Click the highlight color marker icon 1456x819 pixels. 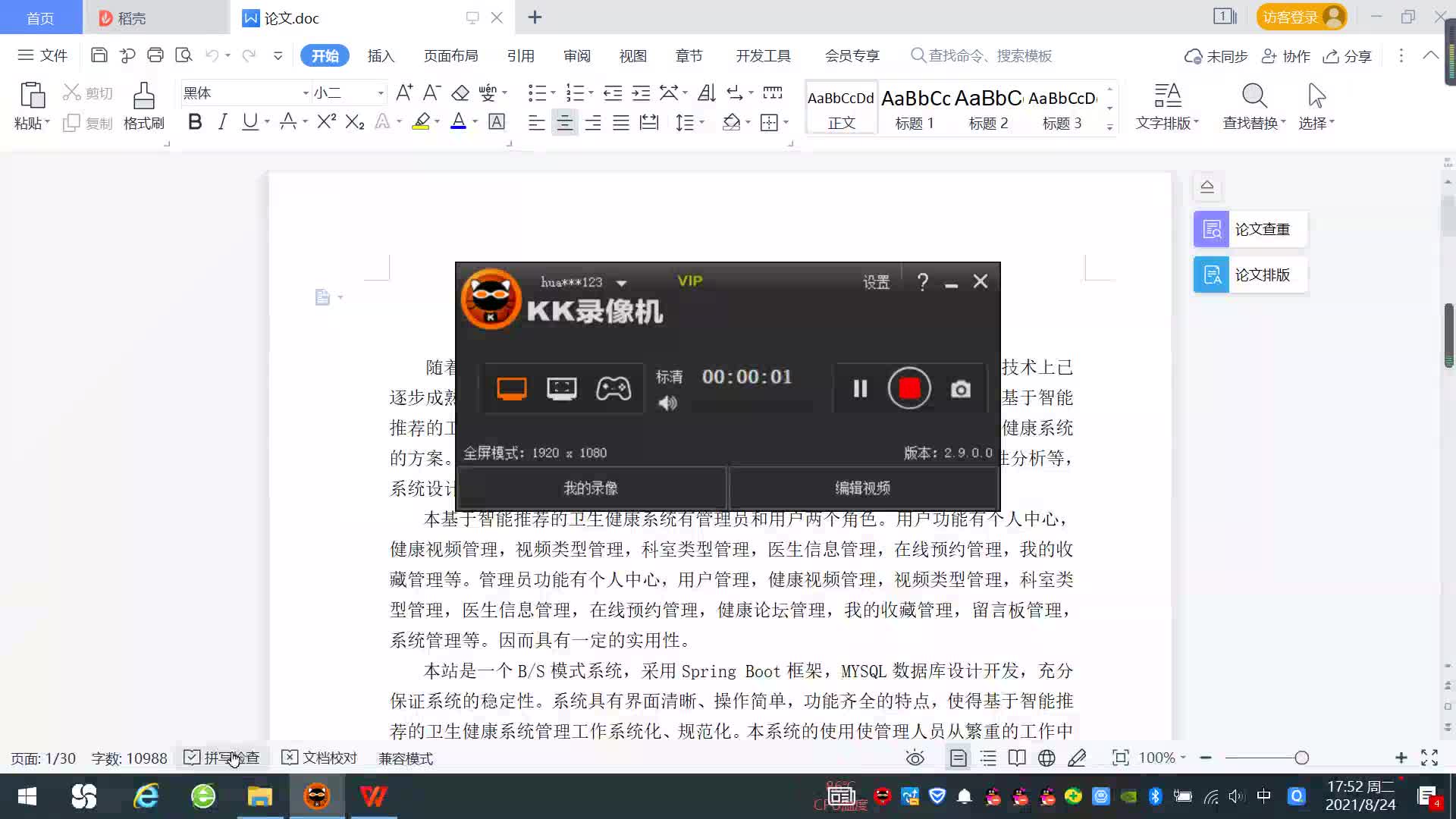click(x=421, y=121)
